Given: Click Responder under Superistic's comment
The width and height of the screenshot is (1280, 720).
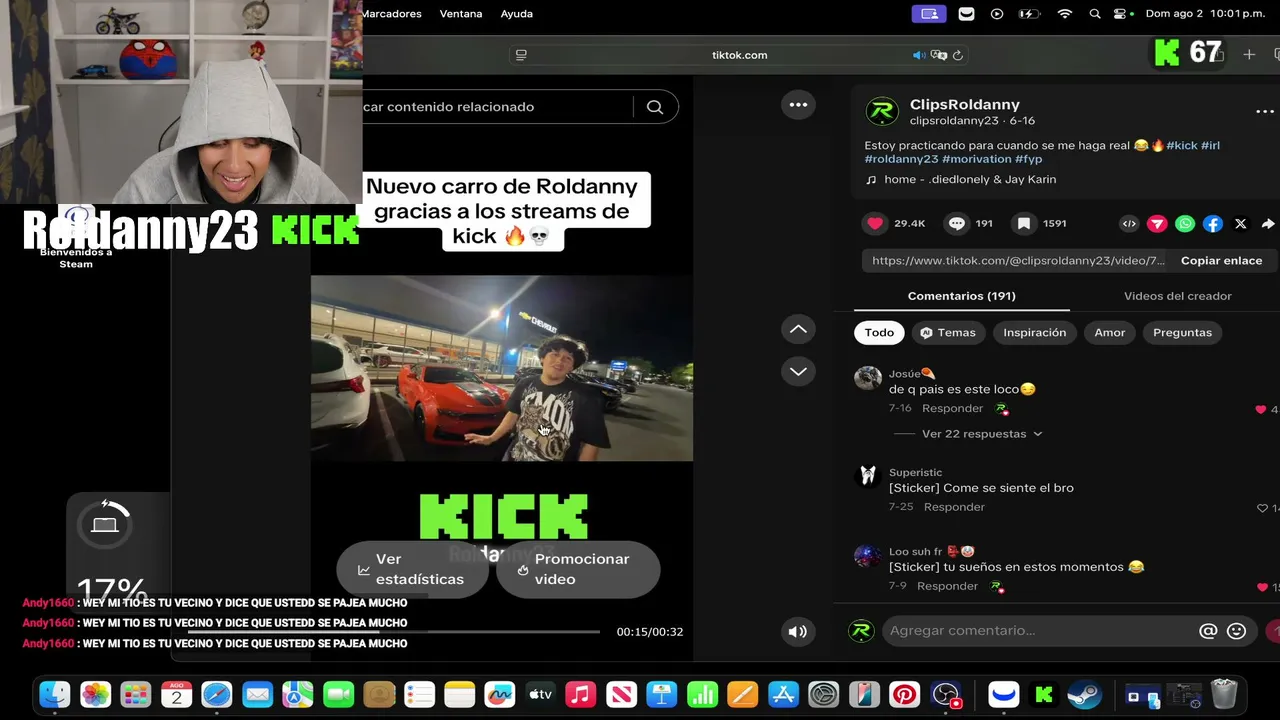Looking at the screenshot, I should [954, 507].
